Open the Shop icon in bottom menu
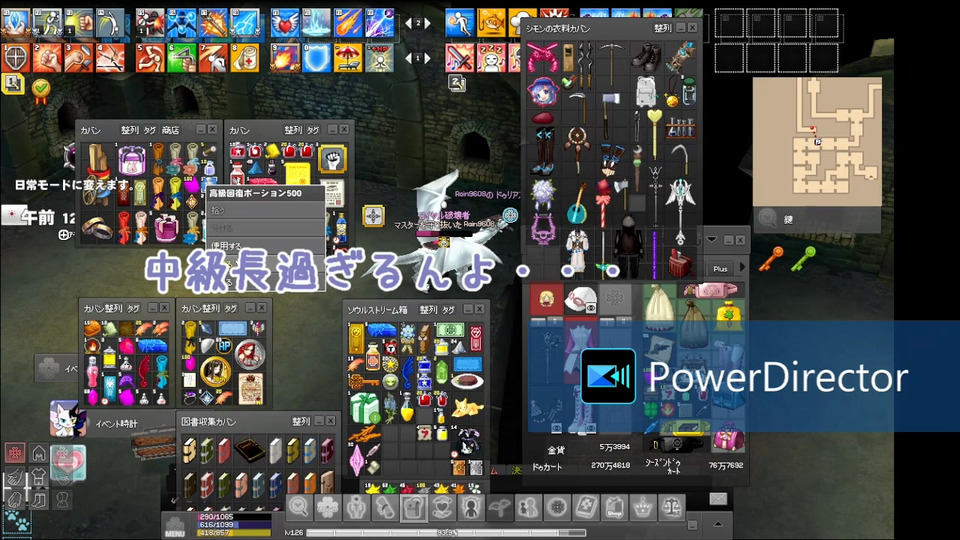The width and height of the screenshot is (960, 540). coord(614,508)
